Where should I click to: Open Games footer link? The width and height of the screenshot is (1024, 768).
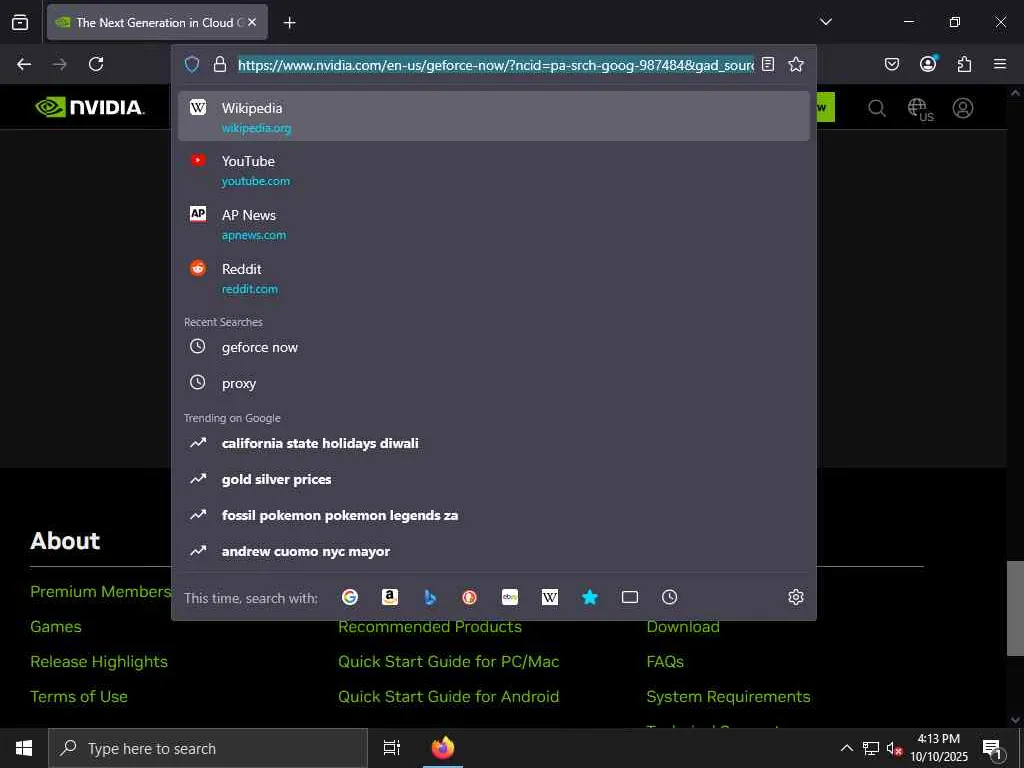[x=56, y=626]
